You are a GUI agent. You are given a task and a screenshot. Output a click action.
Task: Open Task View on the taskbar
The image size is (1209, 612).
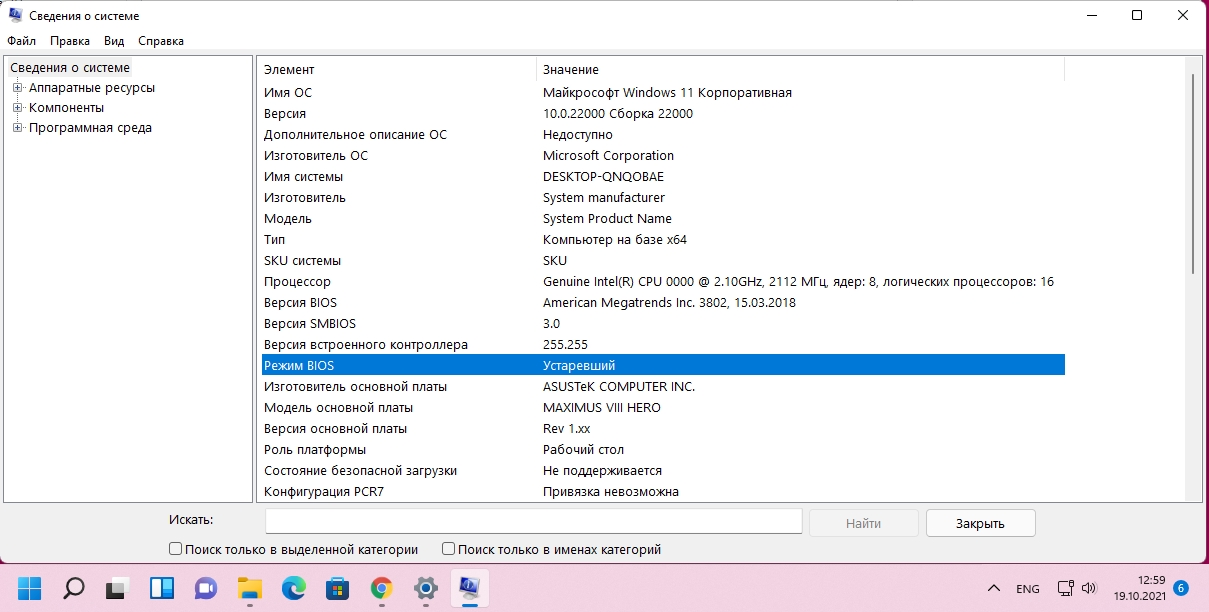click(x=118, y=588)
